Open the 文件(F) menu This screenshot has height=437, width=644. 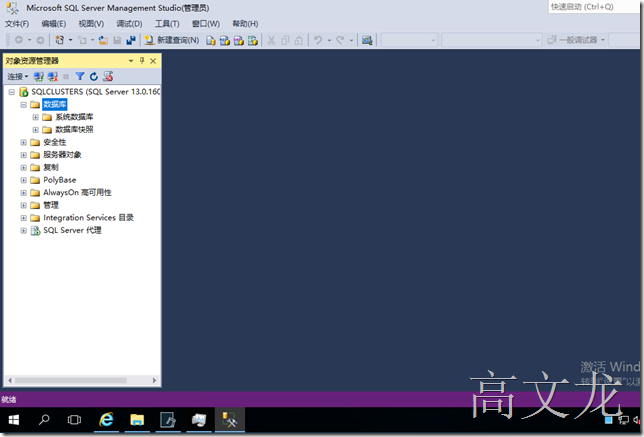tap(17, 24)
